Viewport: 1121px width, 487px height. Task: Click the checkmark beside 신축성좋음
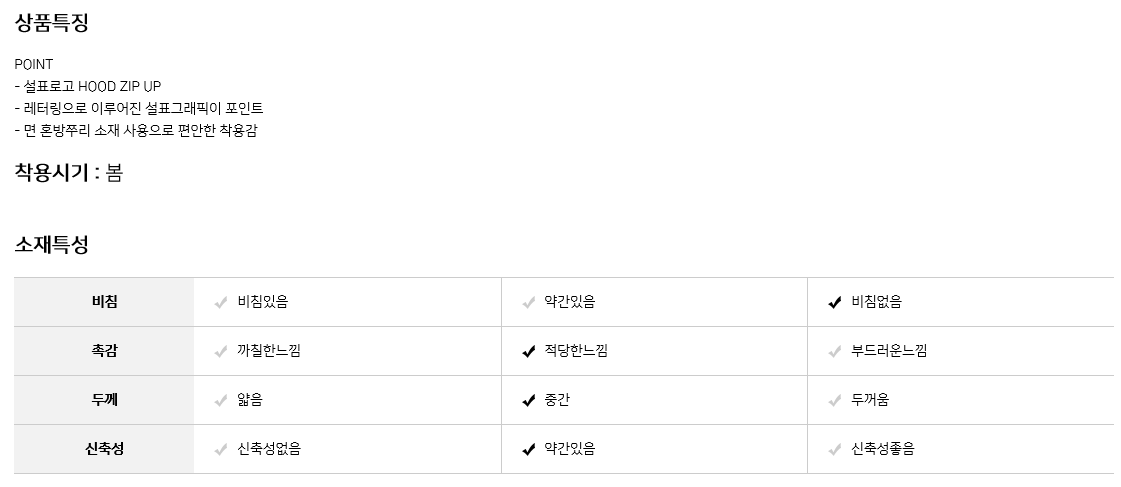pyautogui.click(x=835, y=449)
